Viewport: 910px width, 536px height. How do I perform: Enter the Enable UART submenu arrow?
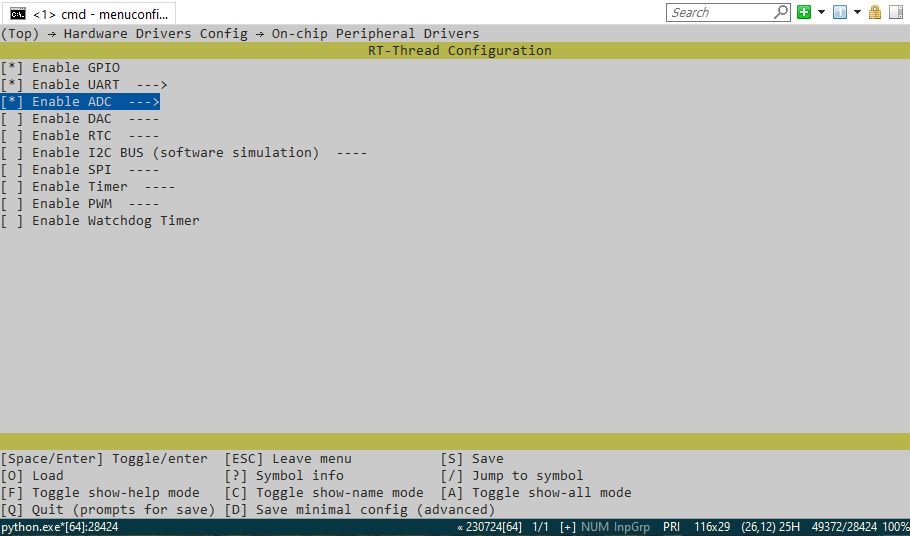(x=151, y=85)
